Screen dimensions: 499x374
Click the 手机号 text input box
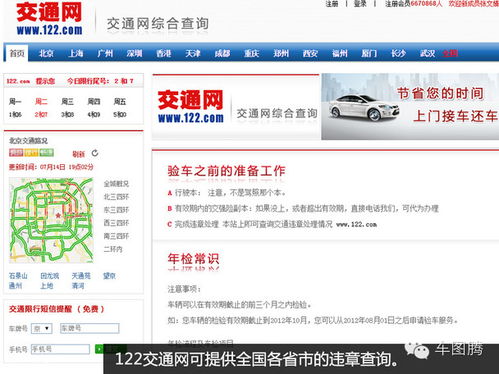(x=60, y=349)
